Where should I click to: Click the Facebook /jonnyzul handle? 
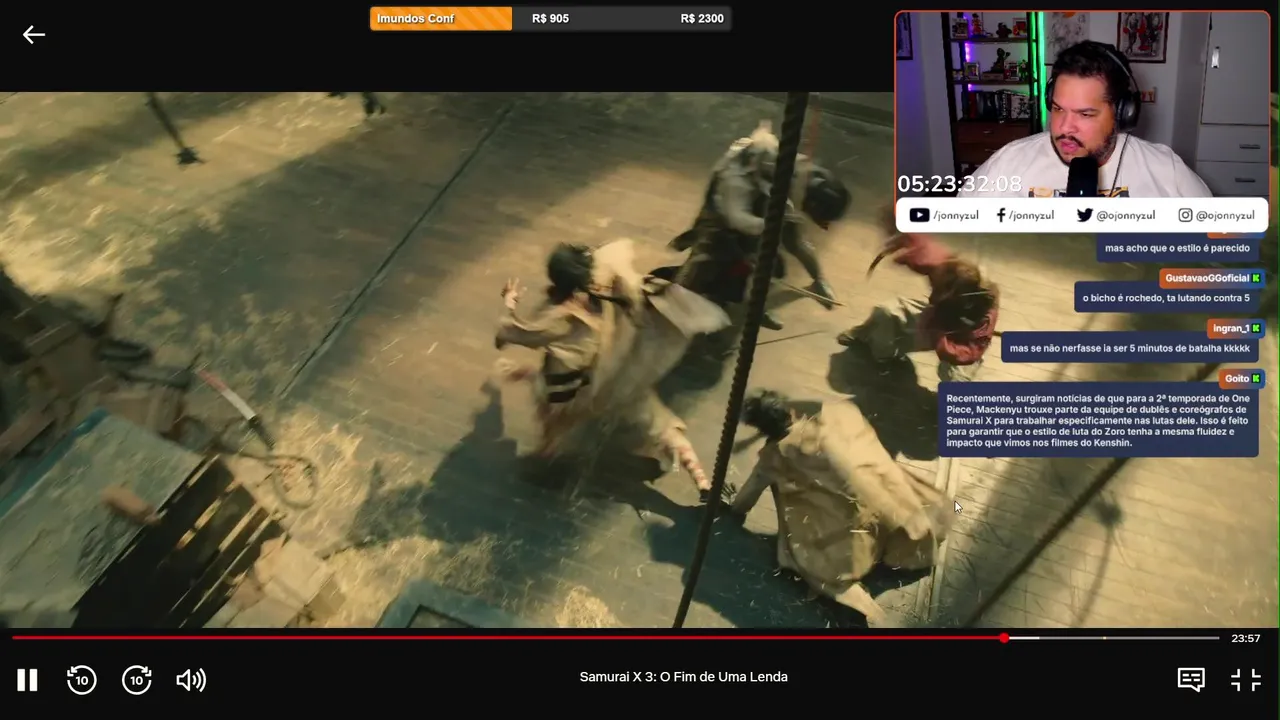(x=1025, y=215)
